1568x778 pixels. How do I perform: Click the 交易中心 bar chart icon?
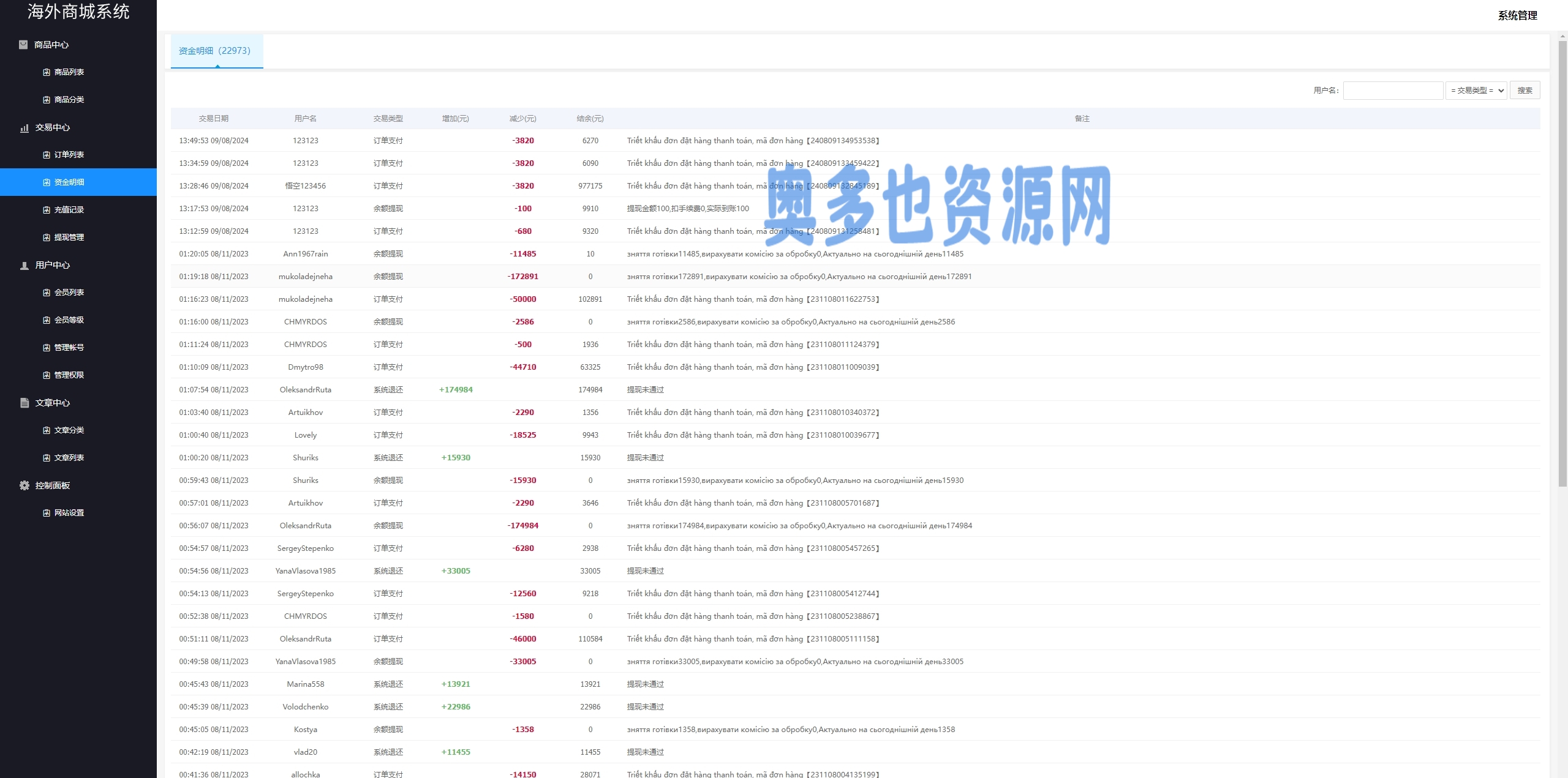24,128
